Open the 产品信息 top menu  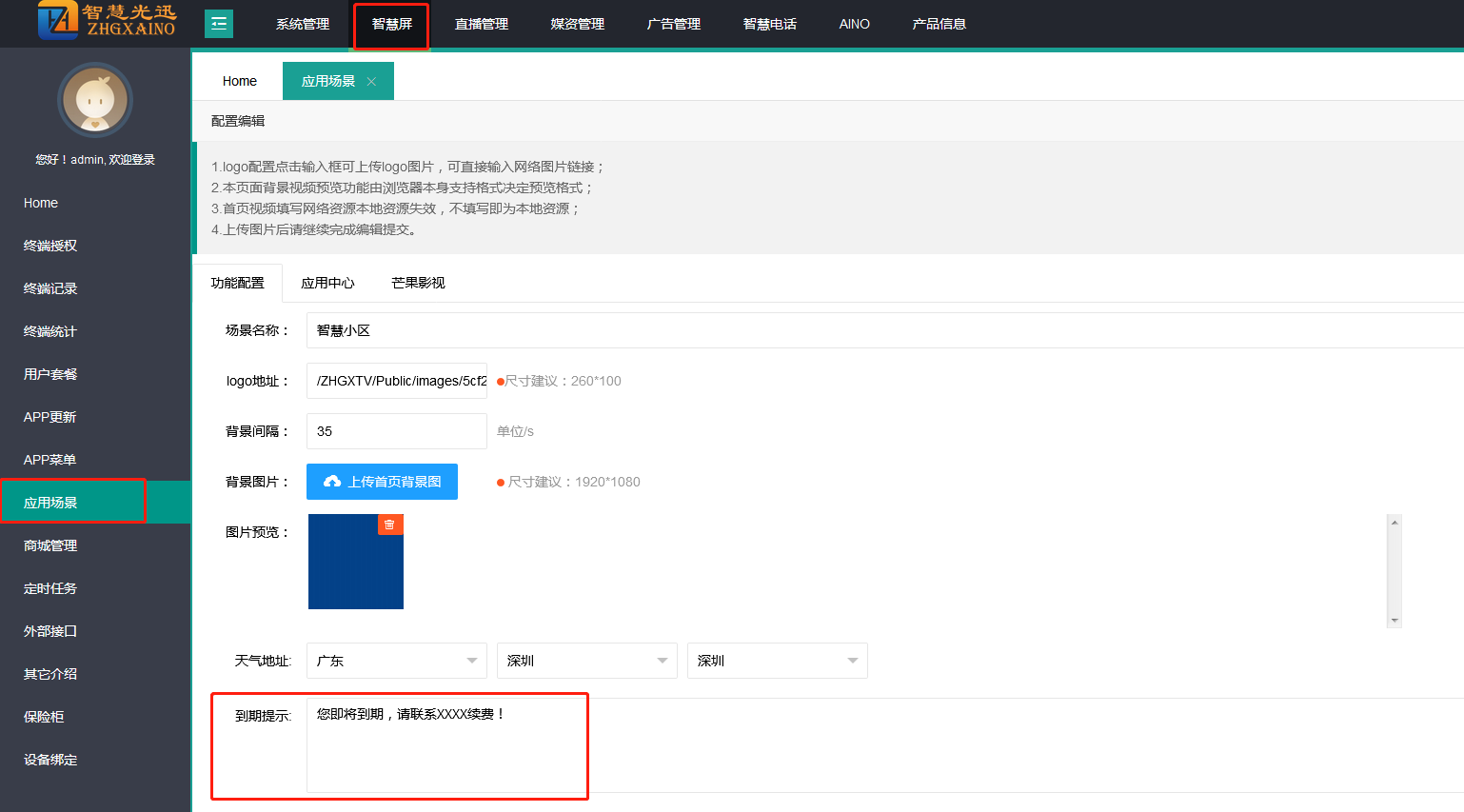[940, 24]
